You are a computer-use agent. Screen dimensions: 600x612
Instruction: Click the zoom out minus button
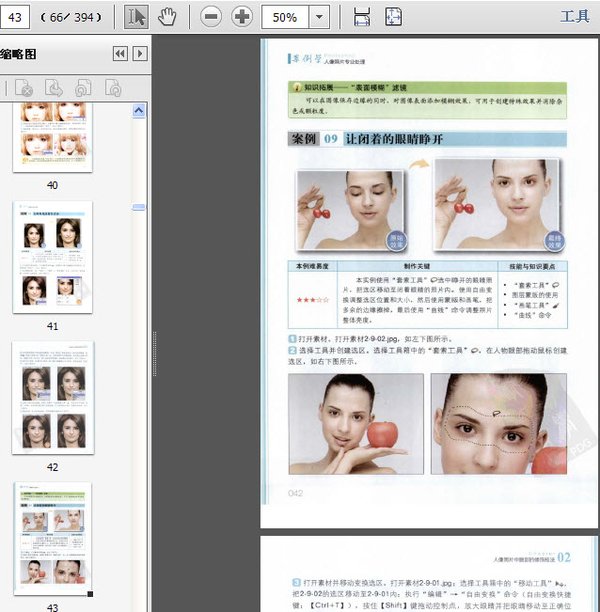click(211, 17)
